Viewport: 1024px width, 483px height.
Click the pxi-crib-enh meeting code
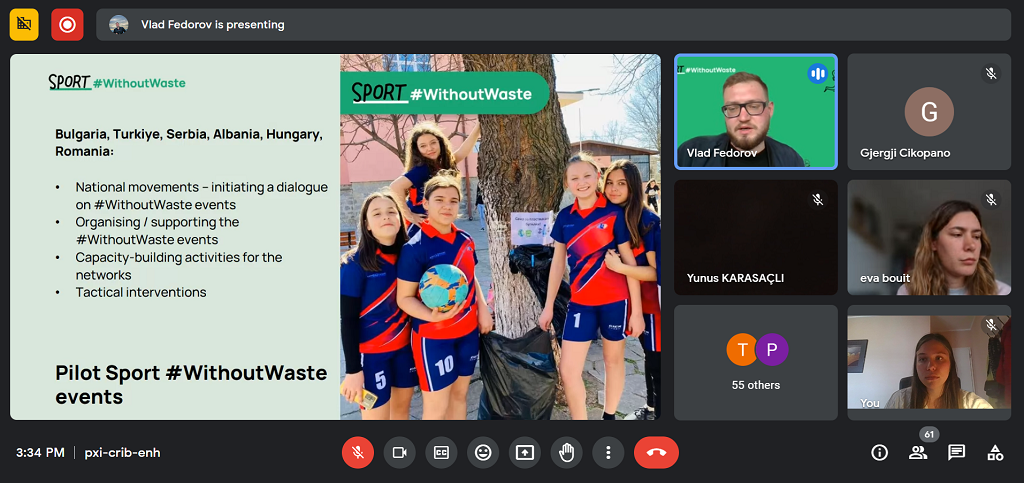pos(122,453)
